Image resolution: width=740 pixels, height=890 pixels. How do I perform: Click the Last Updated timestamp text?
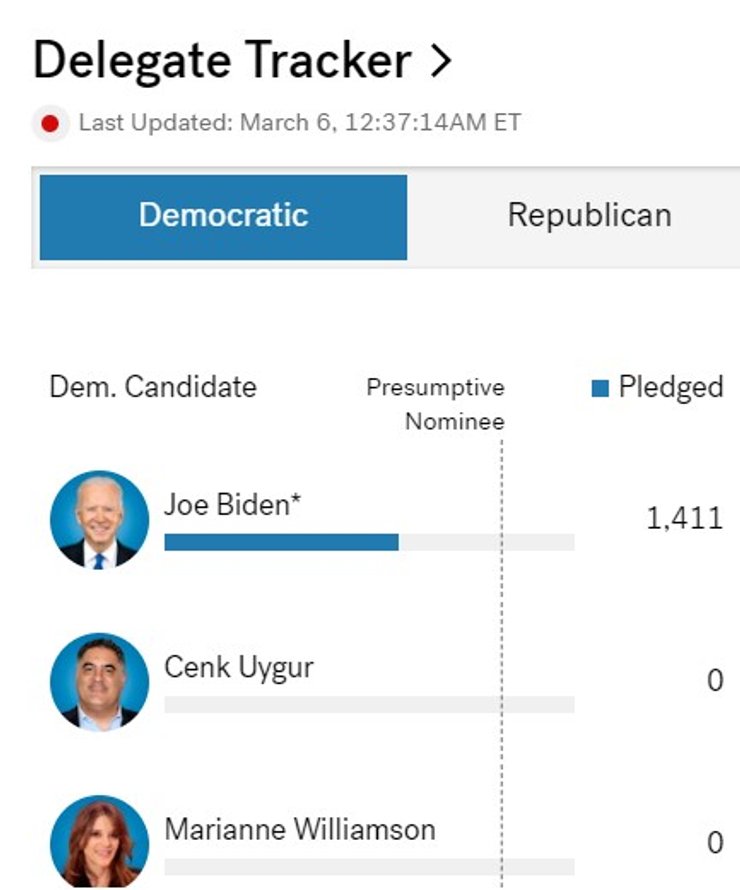click(x=300, y=123)
